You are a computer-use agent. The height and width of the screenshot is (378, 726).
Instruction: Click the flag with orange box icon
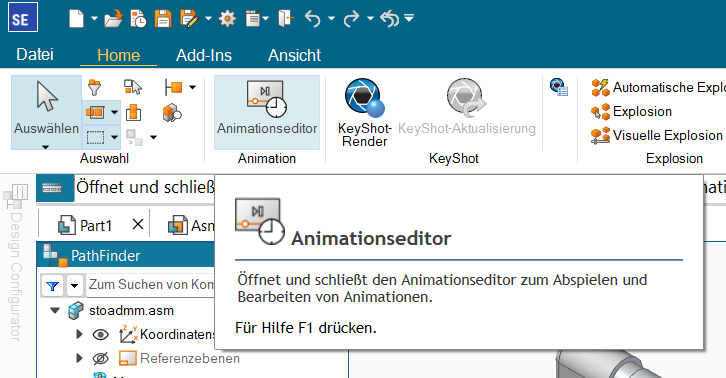tap(174, 87)
